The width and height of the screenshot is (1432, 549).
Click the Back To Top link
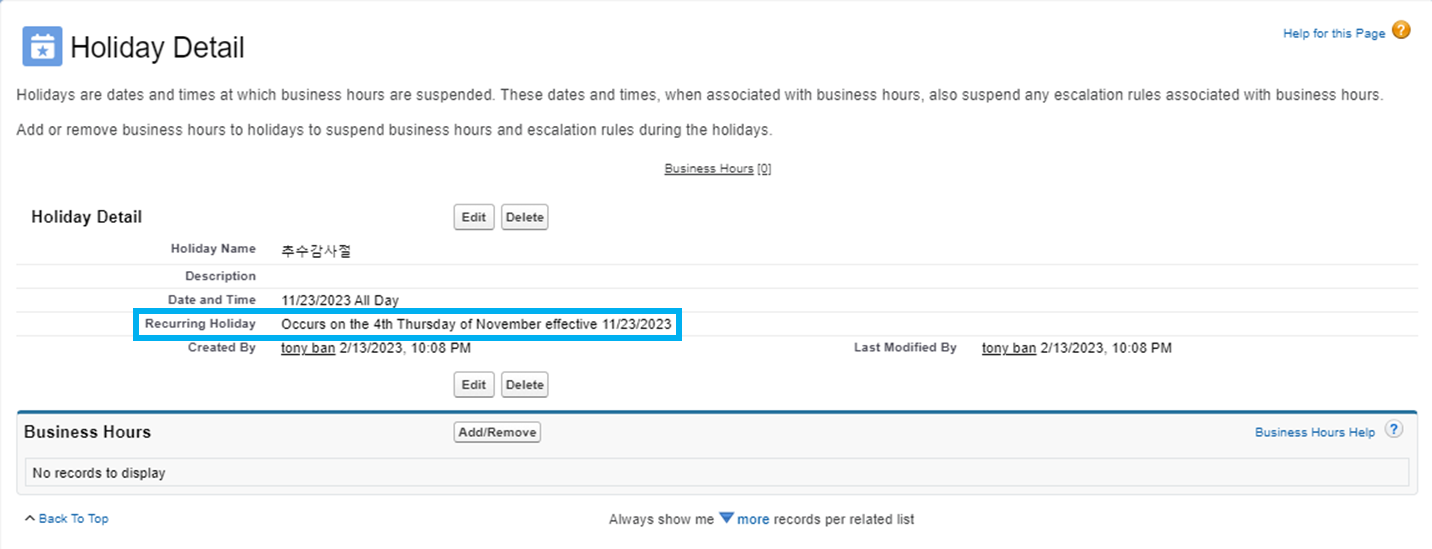click(x=73, y=518)
